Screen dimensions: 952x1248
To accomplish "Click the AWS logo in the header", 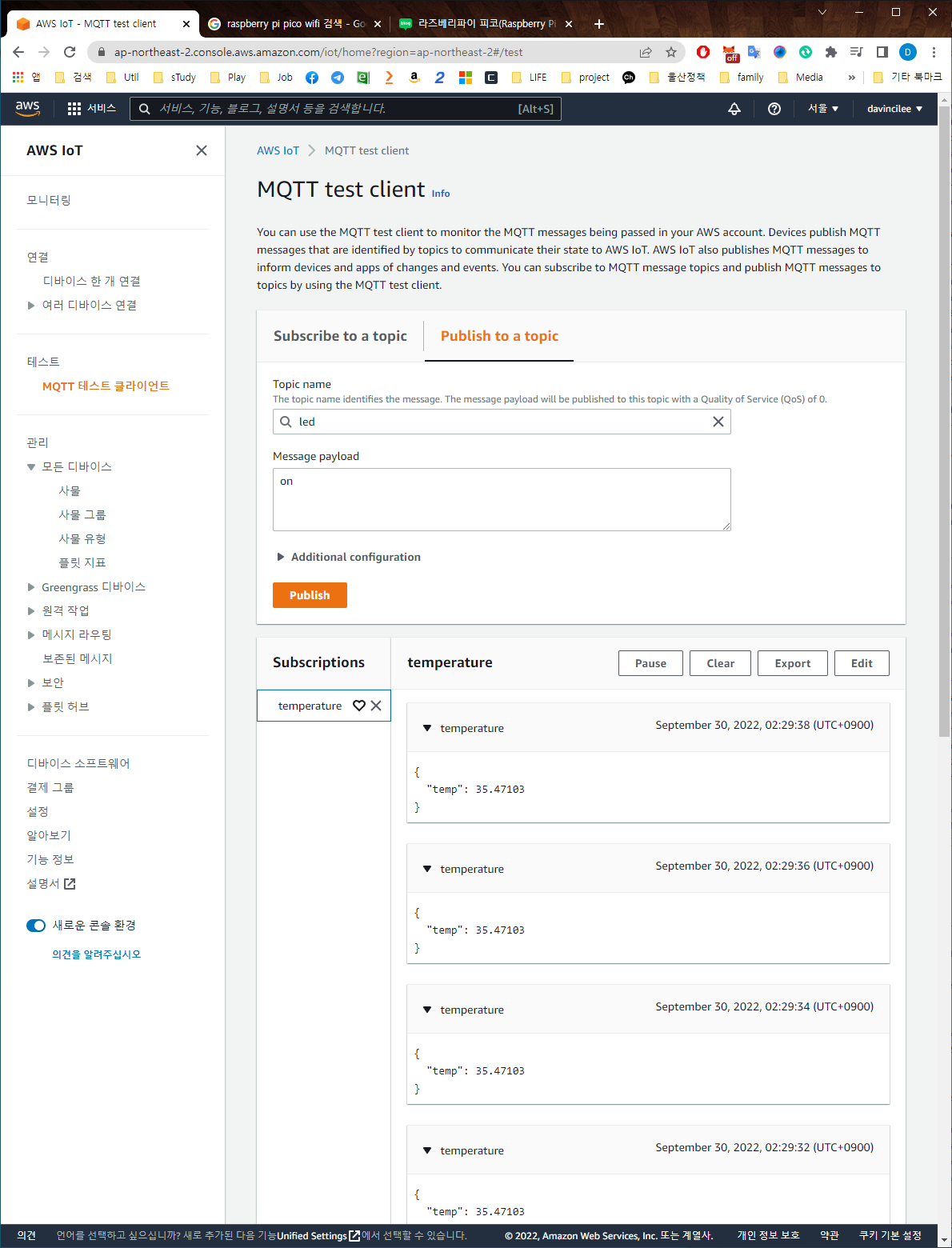I will [x=27, y=109].
